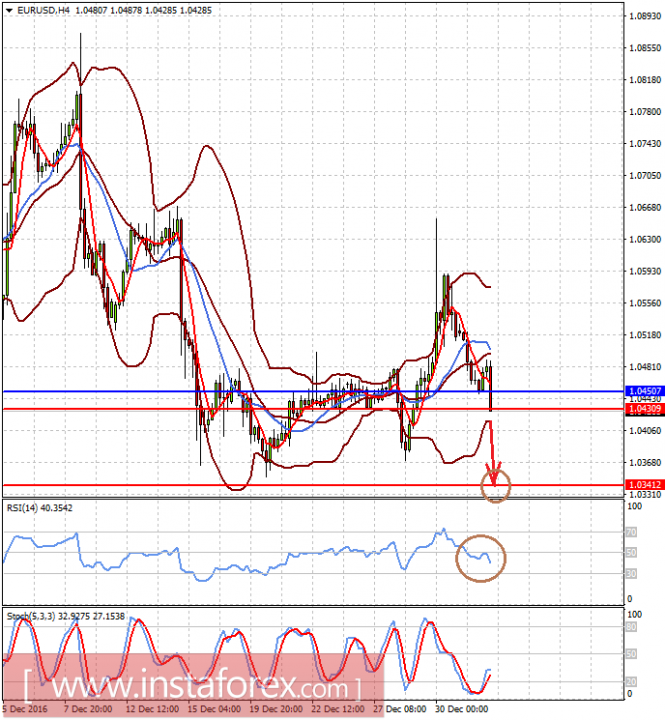The width and height of the screenshot is (665, 720).
Task: Click the blue 1.04507 price label
Action: click(x=645, y=391)
